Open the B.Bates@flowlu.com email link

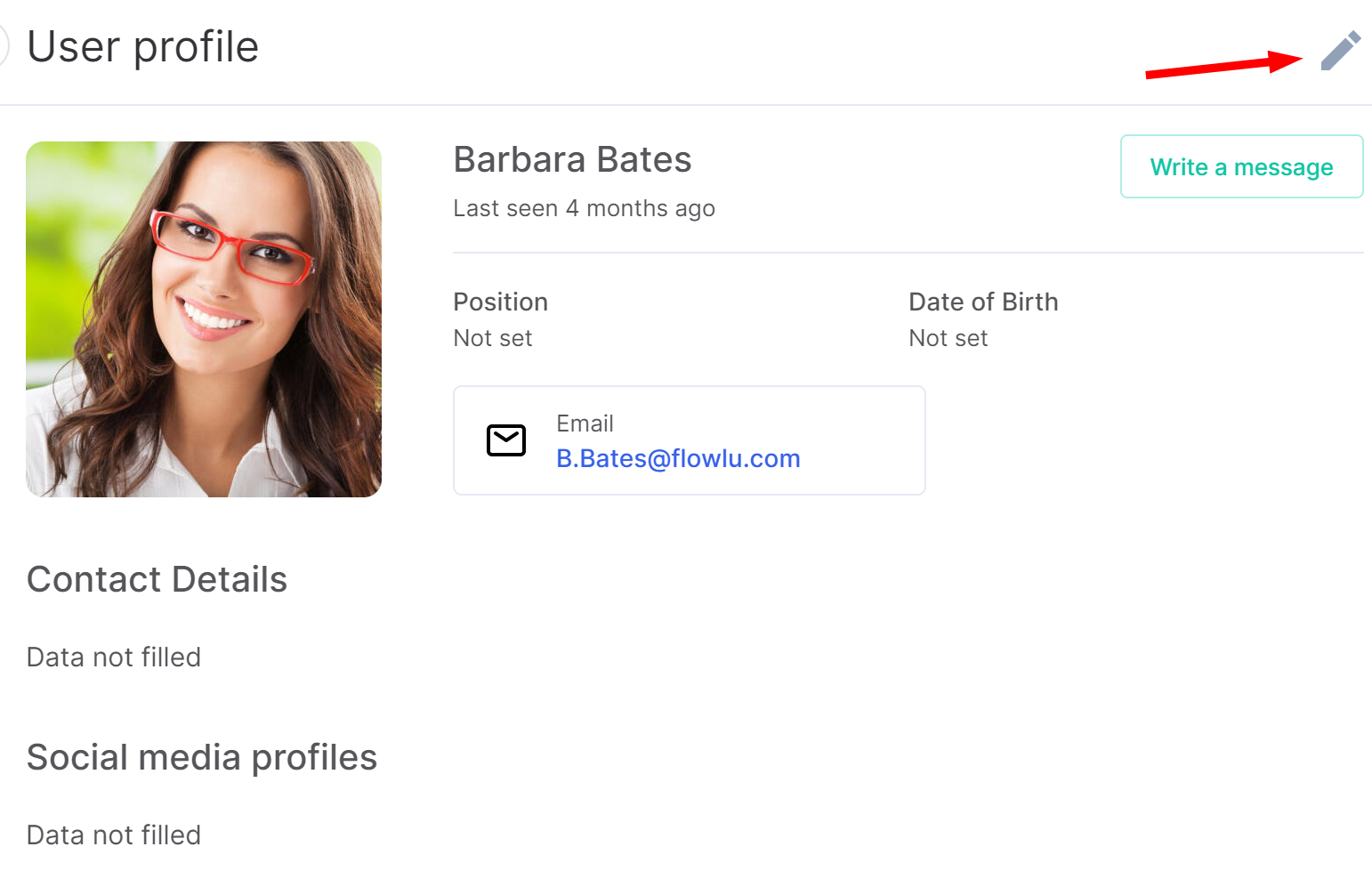tap(678, 458)
